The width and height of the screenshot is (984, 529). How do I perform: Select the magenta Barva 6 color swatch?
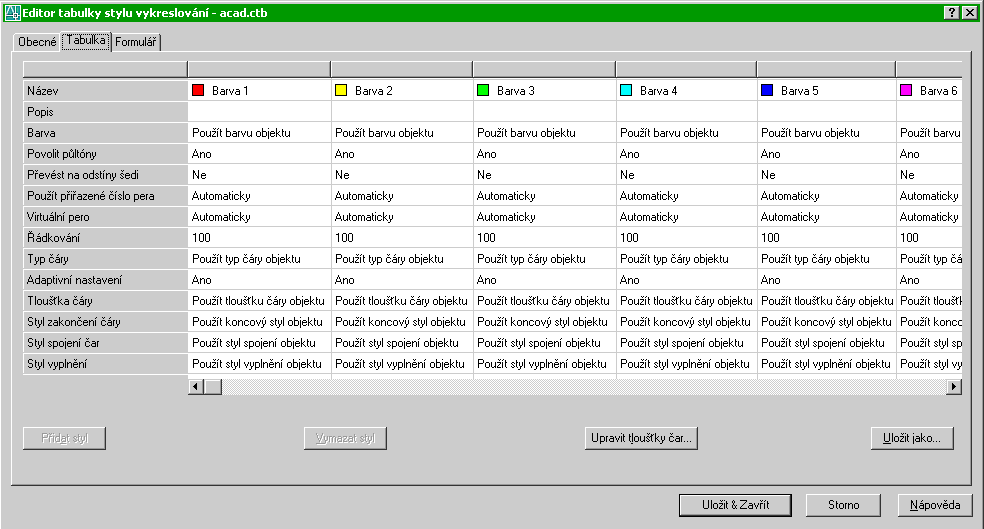pos(906,90)
